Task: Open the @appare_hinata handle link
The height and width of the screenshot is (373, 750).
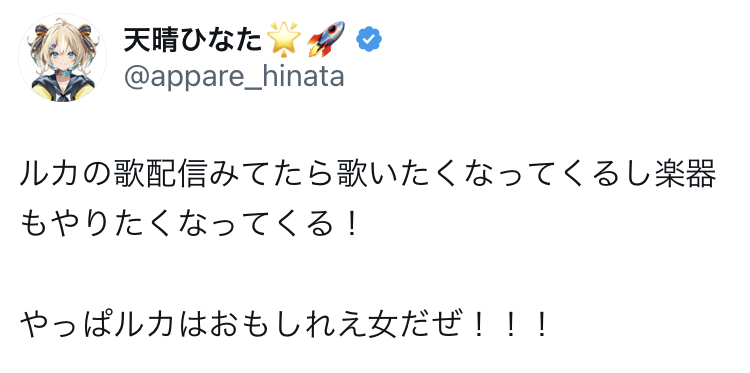Action: (x=234, y=77)
